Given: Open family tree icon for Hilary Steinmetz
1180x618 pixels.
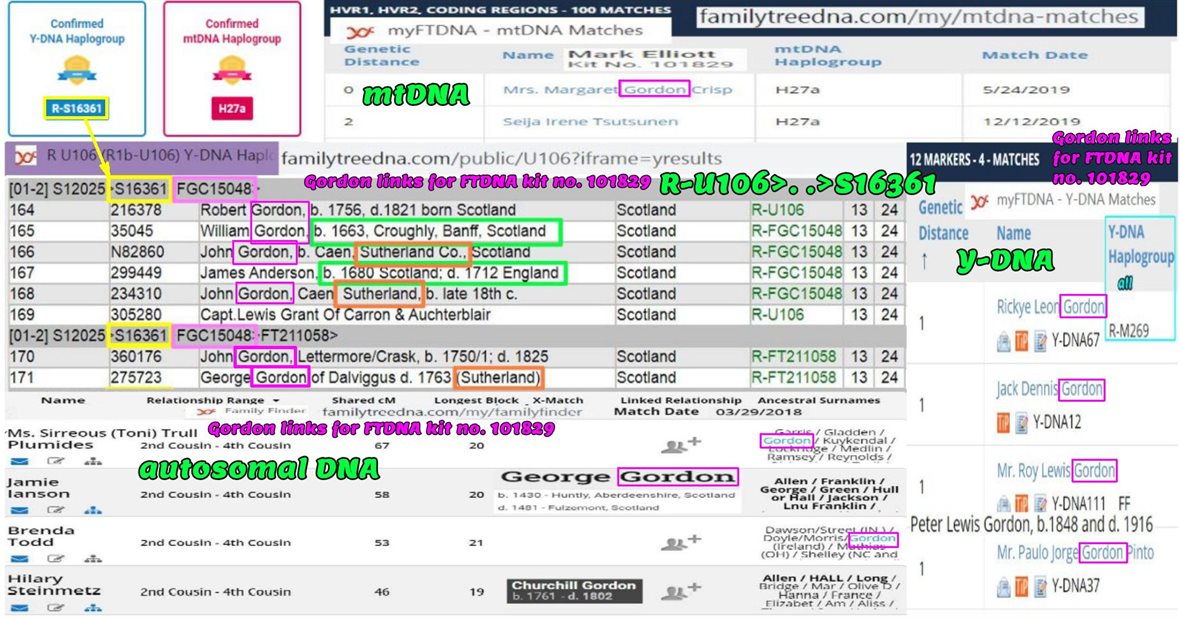Looking at the screenshot, I should (x=93, y=607).
